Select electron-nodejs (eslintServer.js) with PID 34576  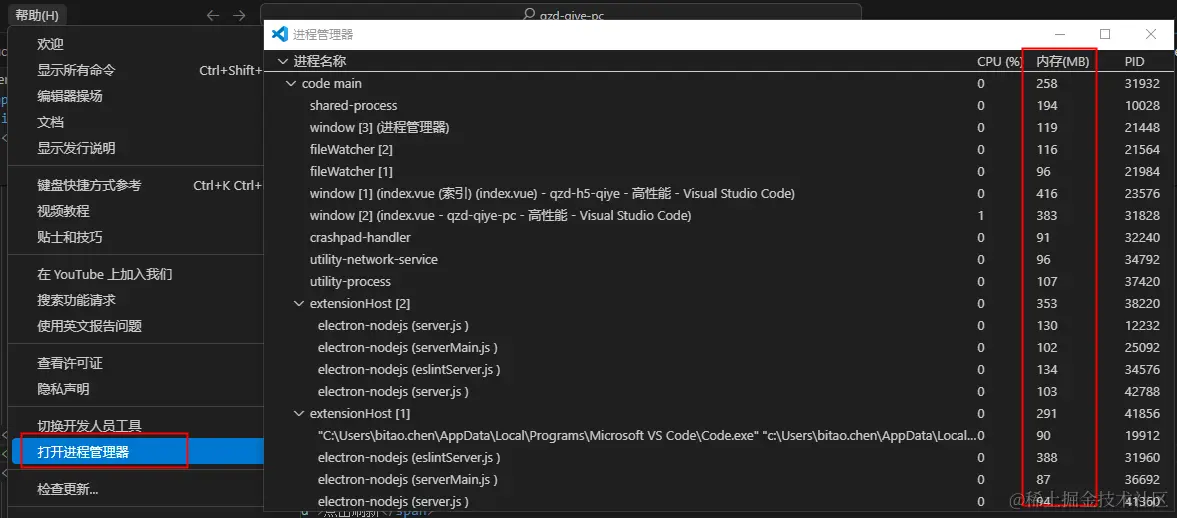tap(720, 369)
